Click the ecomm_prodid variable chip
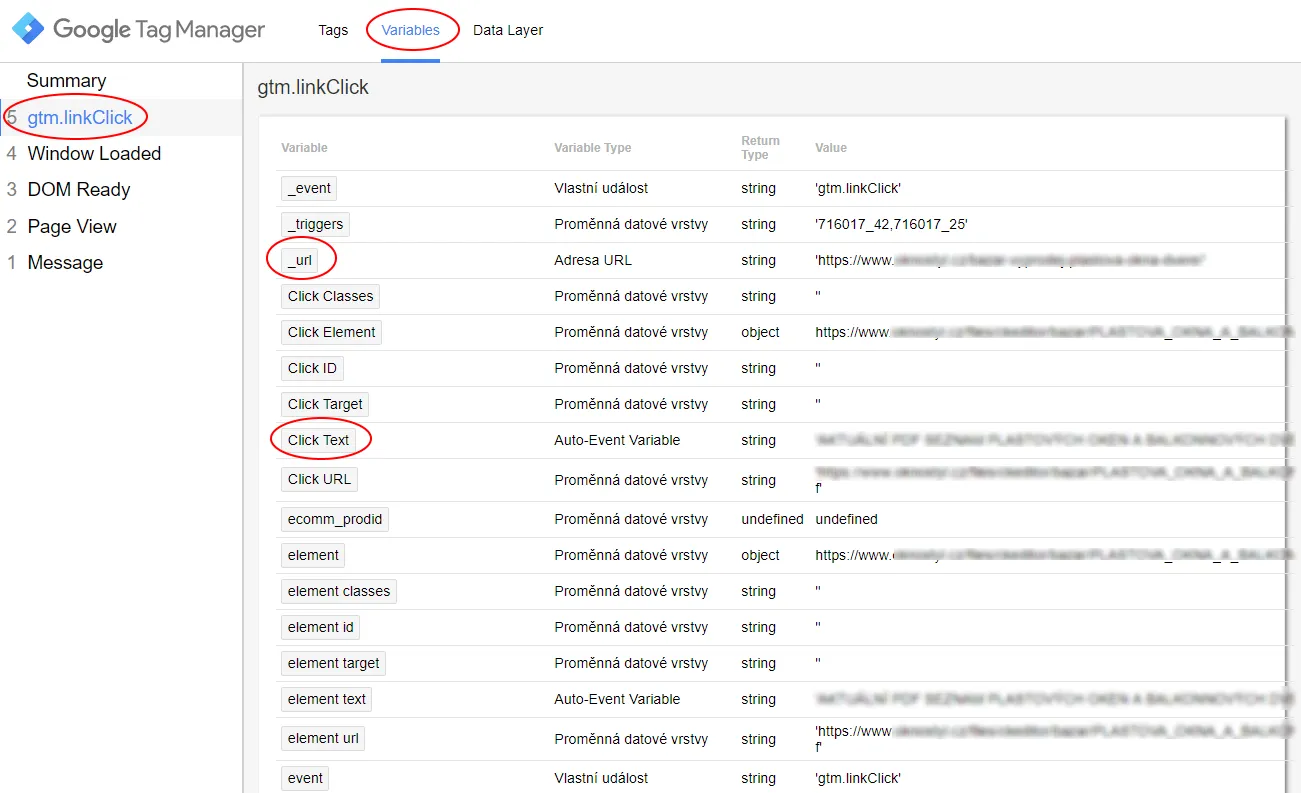The image size is (1301, 793). coord(334,519)
